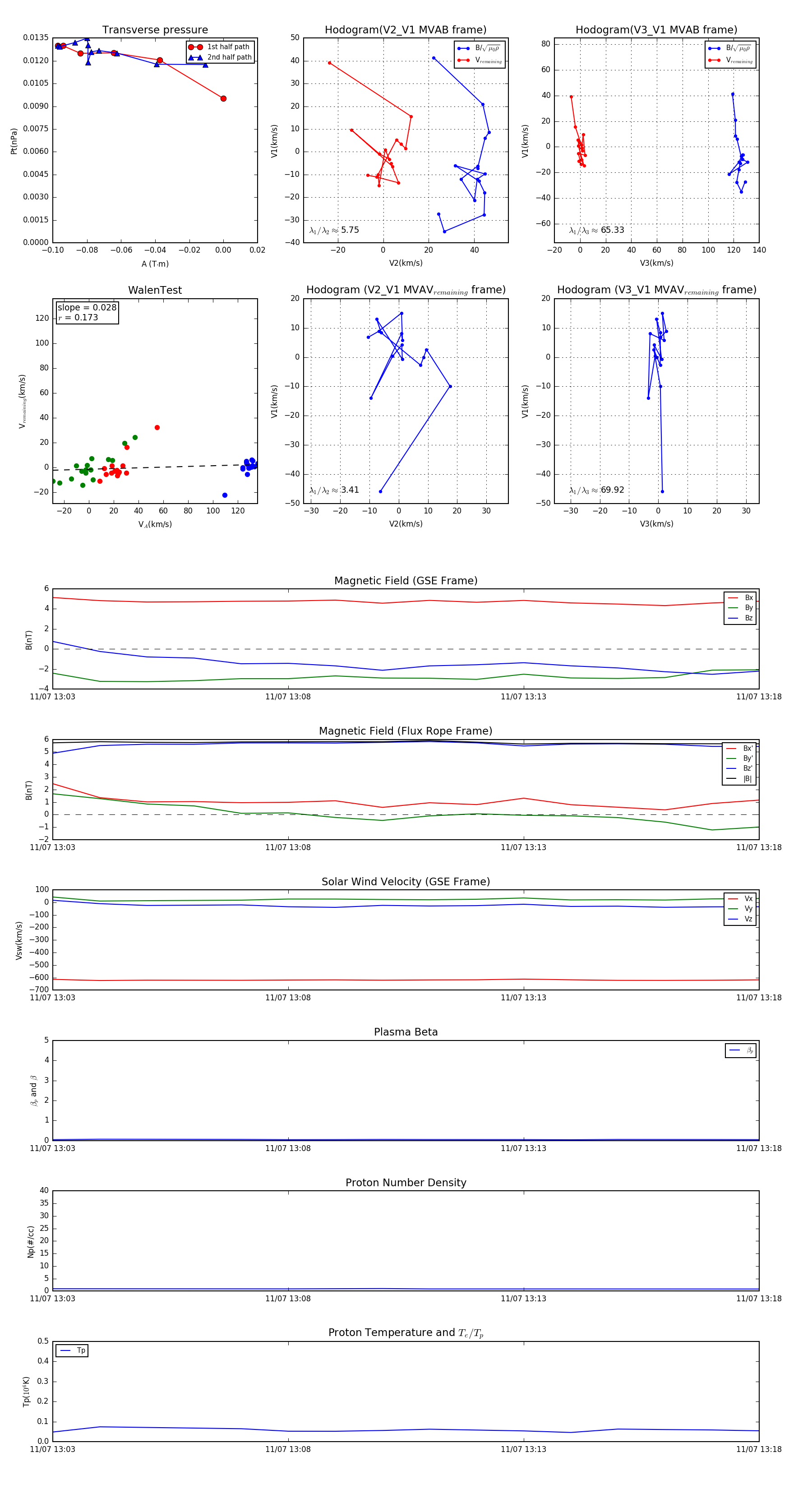This screenshot has width=812, height=1489.
Task: Click the 'Vz' legend entry
Action: tap(740, 919)
